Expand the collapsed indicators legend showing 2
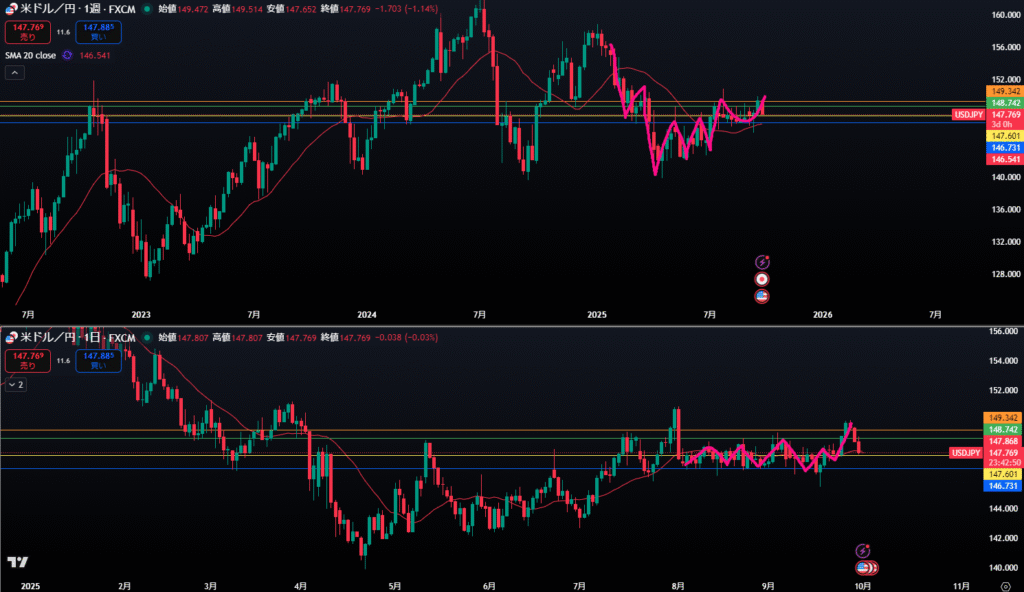The width and height of the screenshot is (1024, 592). (x=16, y=384)
